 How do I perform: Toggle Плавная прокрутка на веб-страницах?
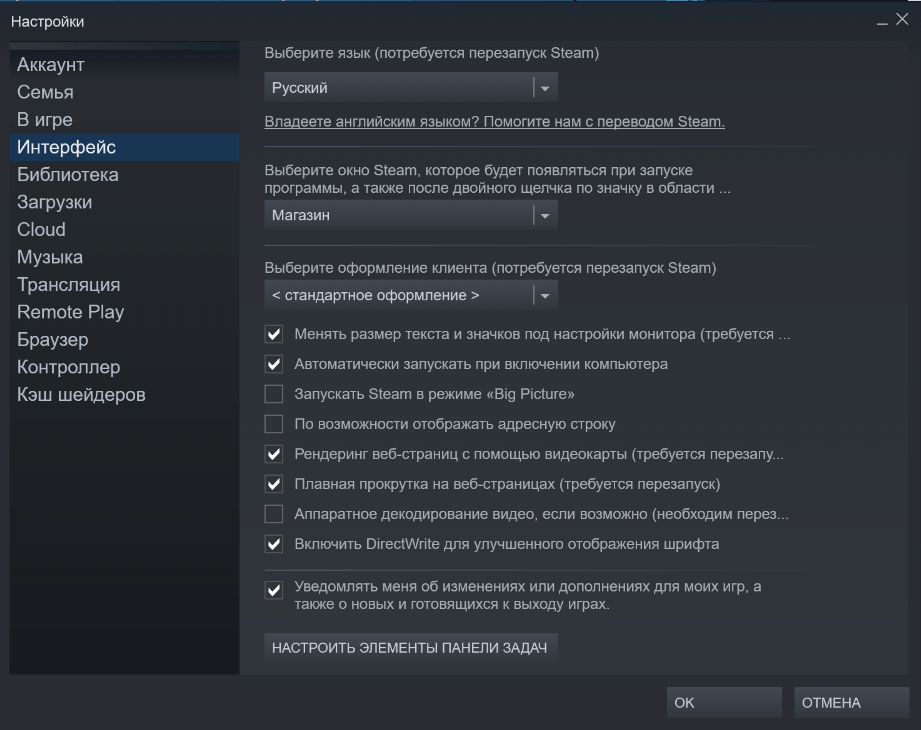274,484
